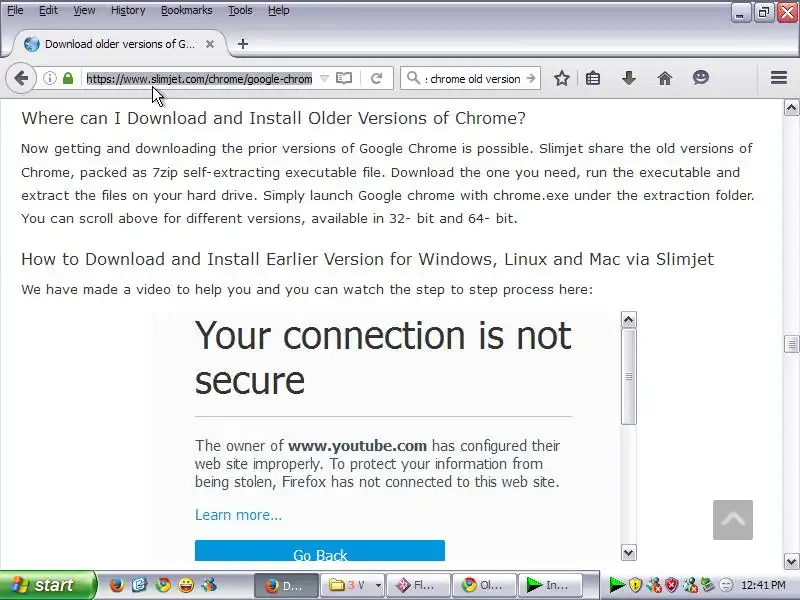
Task: Launch Chrome from quick launch
Action: pos(163,585)
